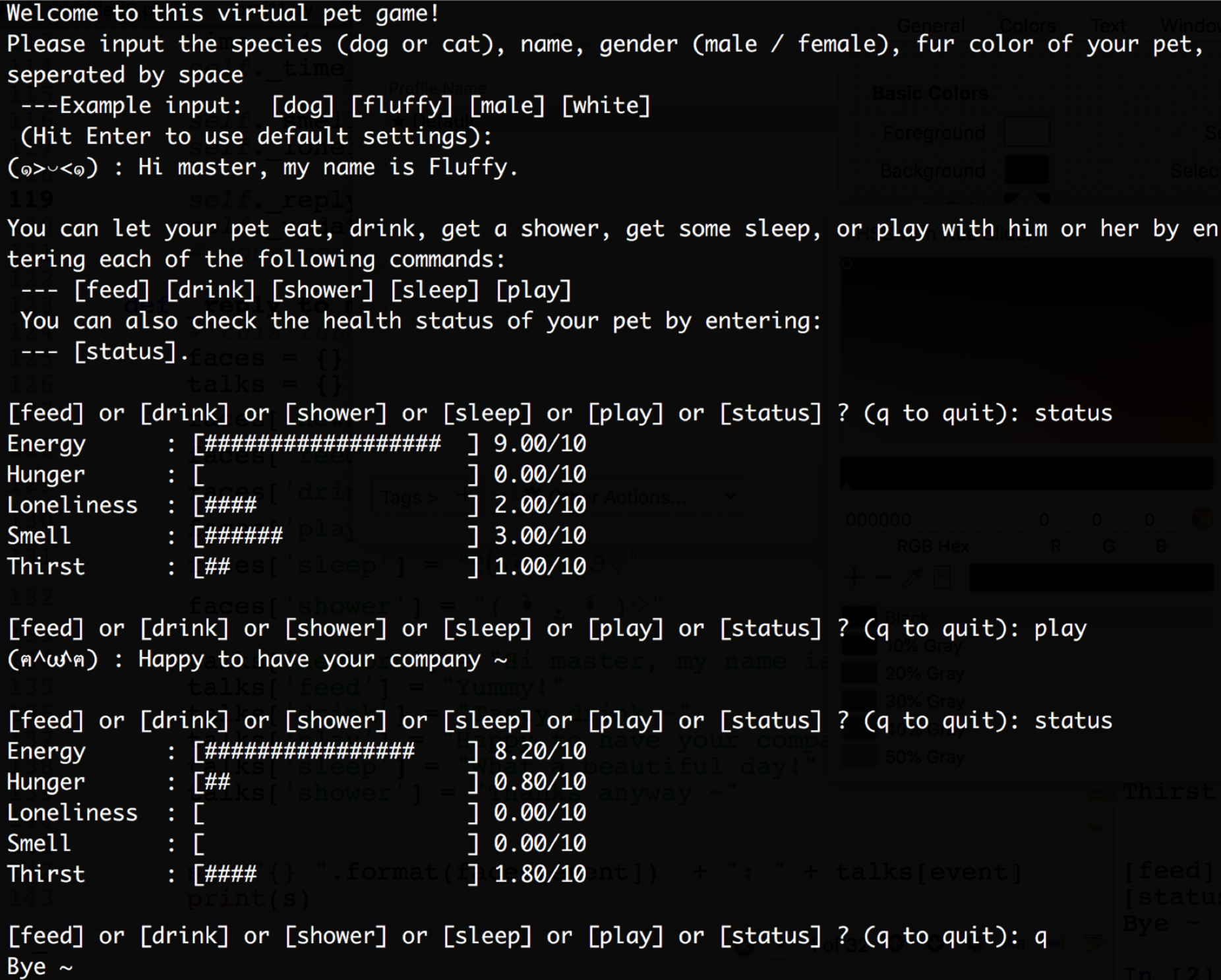This screenshot has width=1221, height=980.
Task: Click "(Hit Enter to use default settings):" line
Action: 256,137
